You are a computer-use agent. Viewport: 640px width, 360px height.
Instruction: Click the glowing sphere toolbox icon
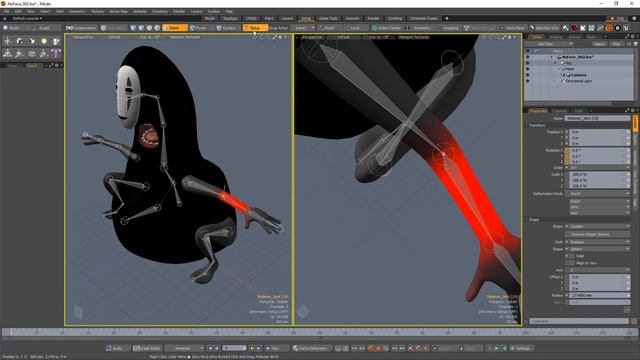[x=44, y=41]
